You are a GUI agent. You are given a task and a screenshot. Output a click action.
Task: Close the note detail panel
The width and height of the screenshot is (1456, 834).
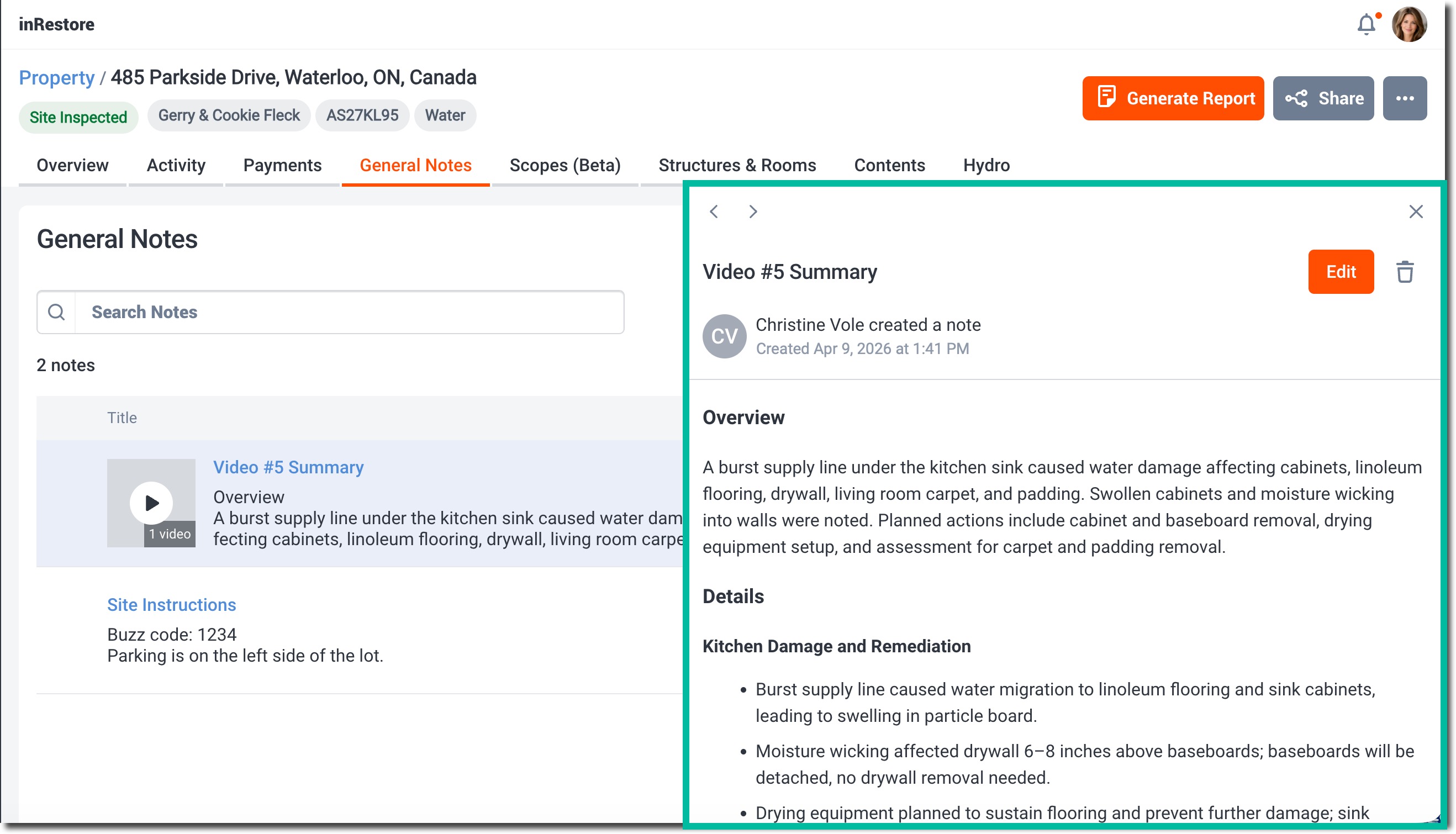point(1416,212)
